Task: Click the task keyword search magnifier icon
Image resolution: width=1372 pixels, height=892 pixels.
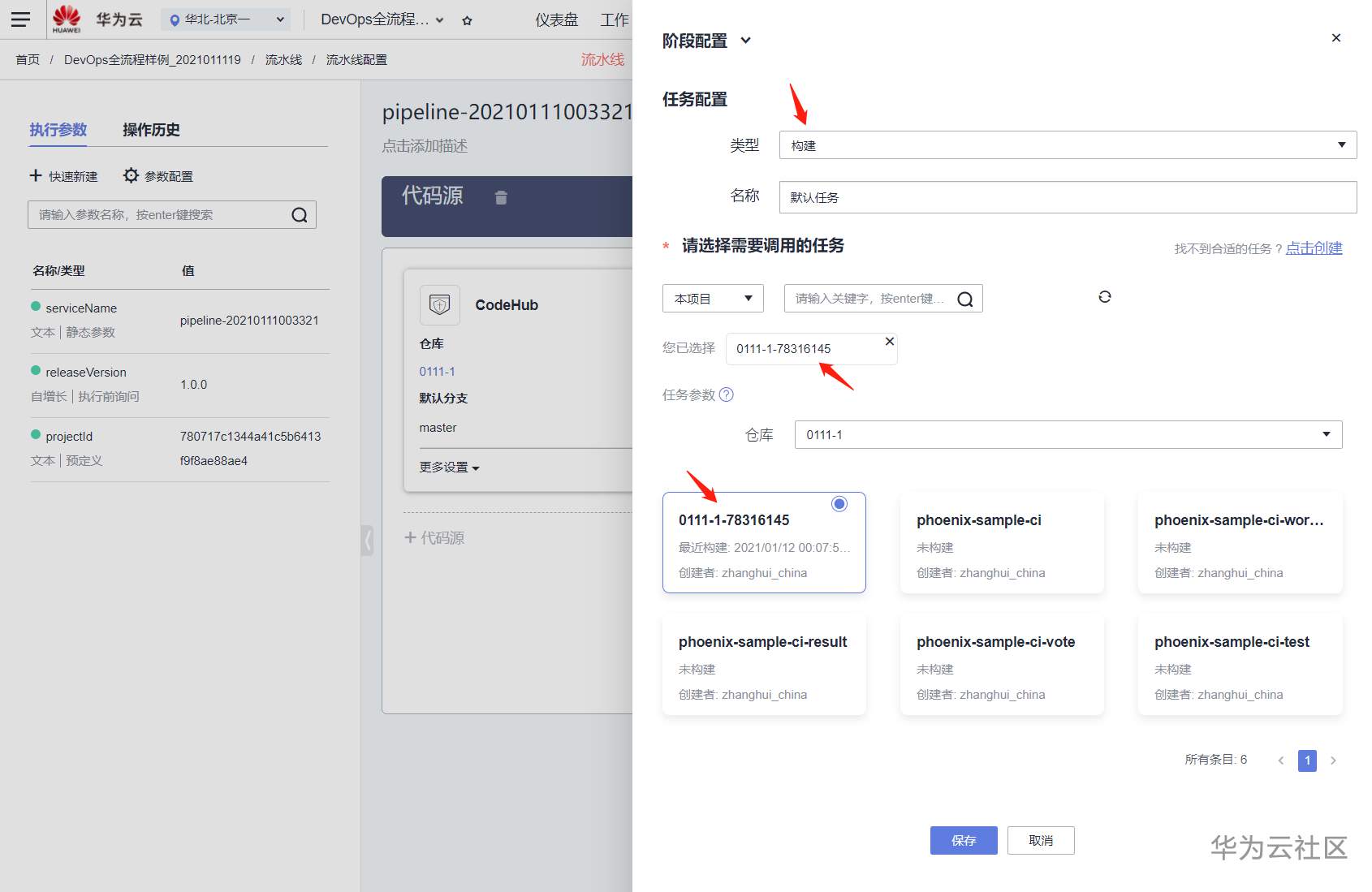Action: click(x=965, y=299)
